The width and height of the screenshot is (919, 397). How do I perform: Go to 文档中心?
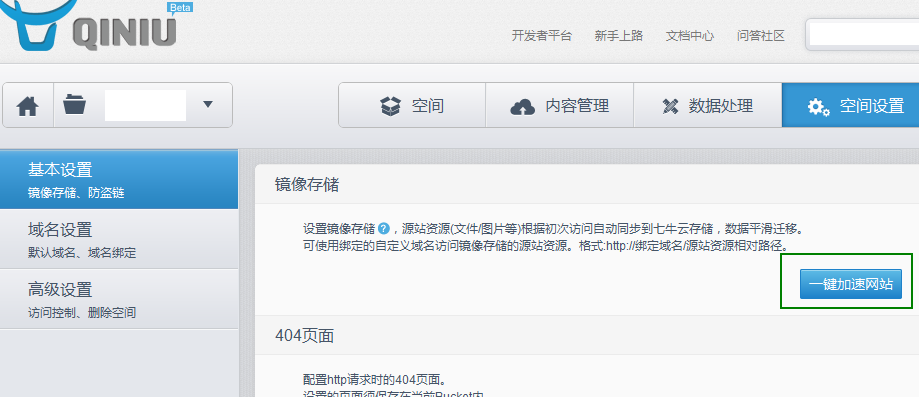pos(690,36)
